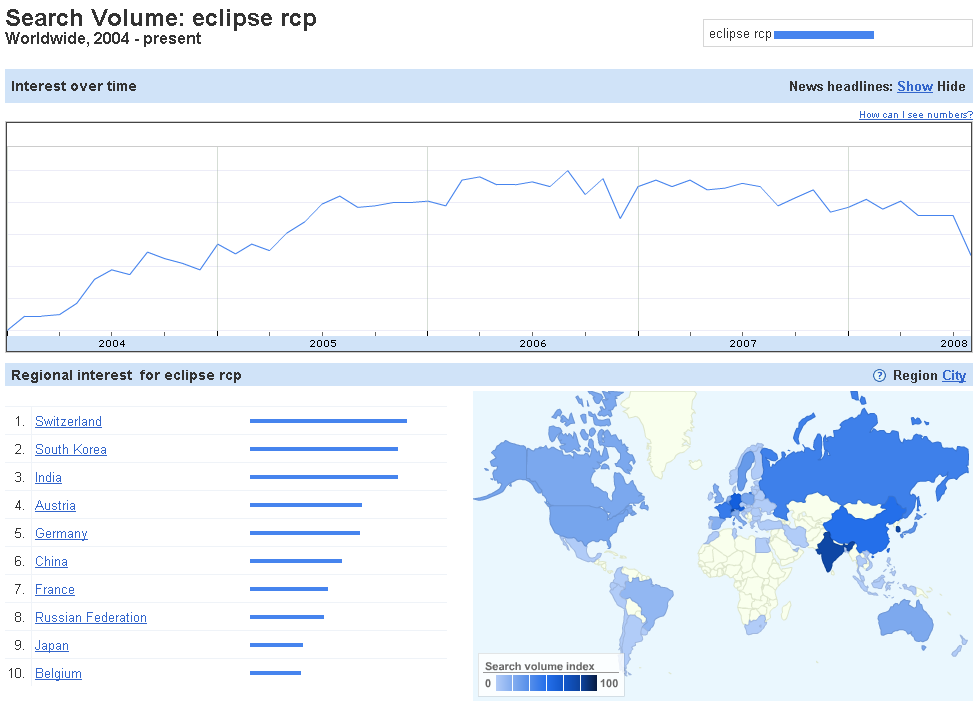Click the 'Interest over time' heading
The height and width of the screenshot is (702, 977).
point(74,86)
